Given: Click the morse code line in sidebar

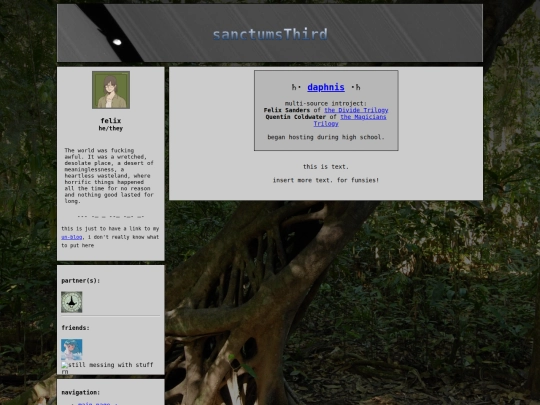Looking at the screenshot, I should [x=111, y=217].
